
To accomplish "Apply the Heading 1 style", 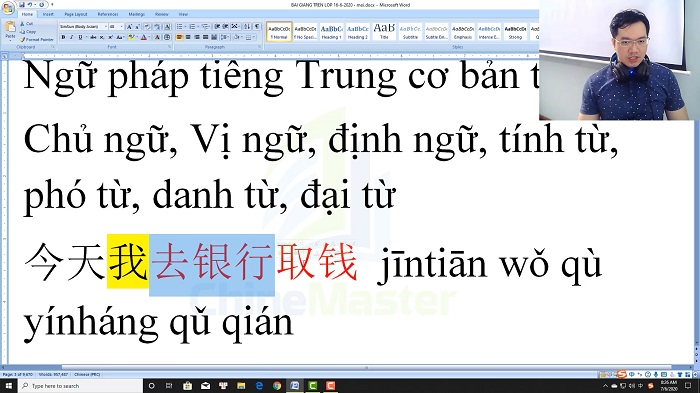I will pyautogui.click(x=332, y=32).
